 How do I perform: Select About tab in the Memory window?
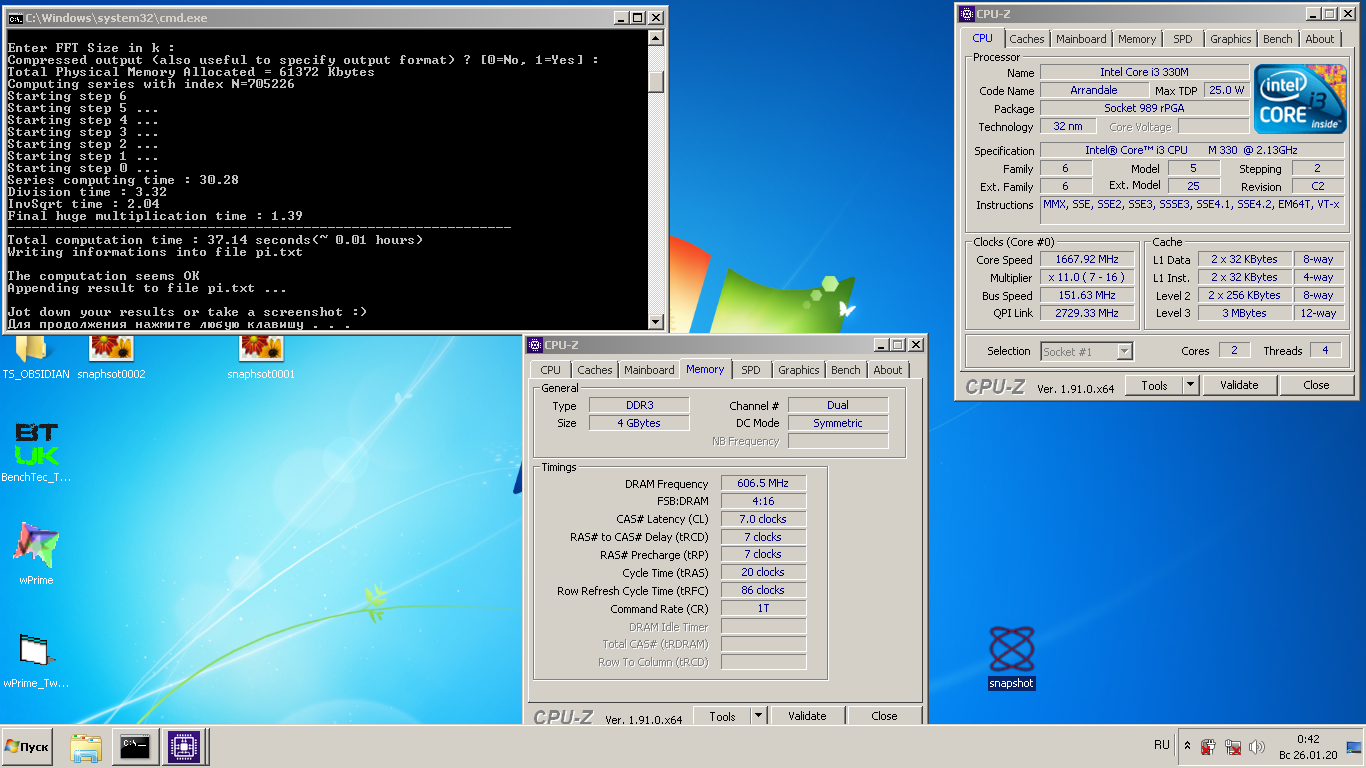pyautogui.click(x=888, y=370)
